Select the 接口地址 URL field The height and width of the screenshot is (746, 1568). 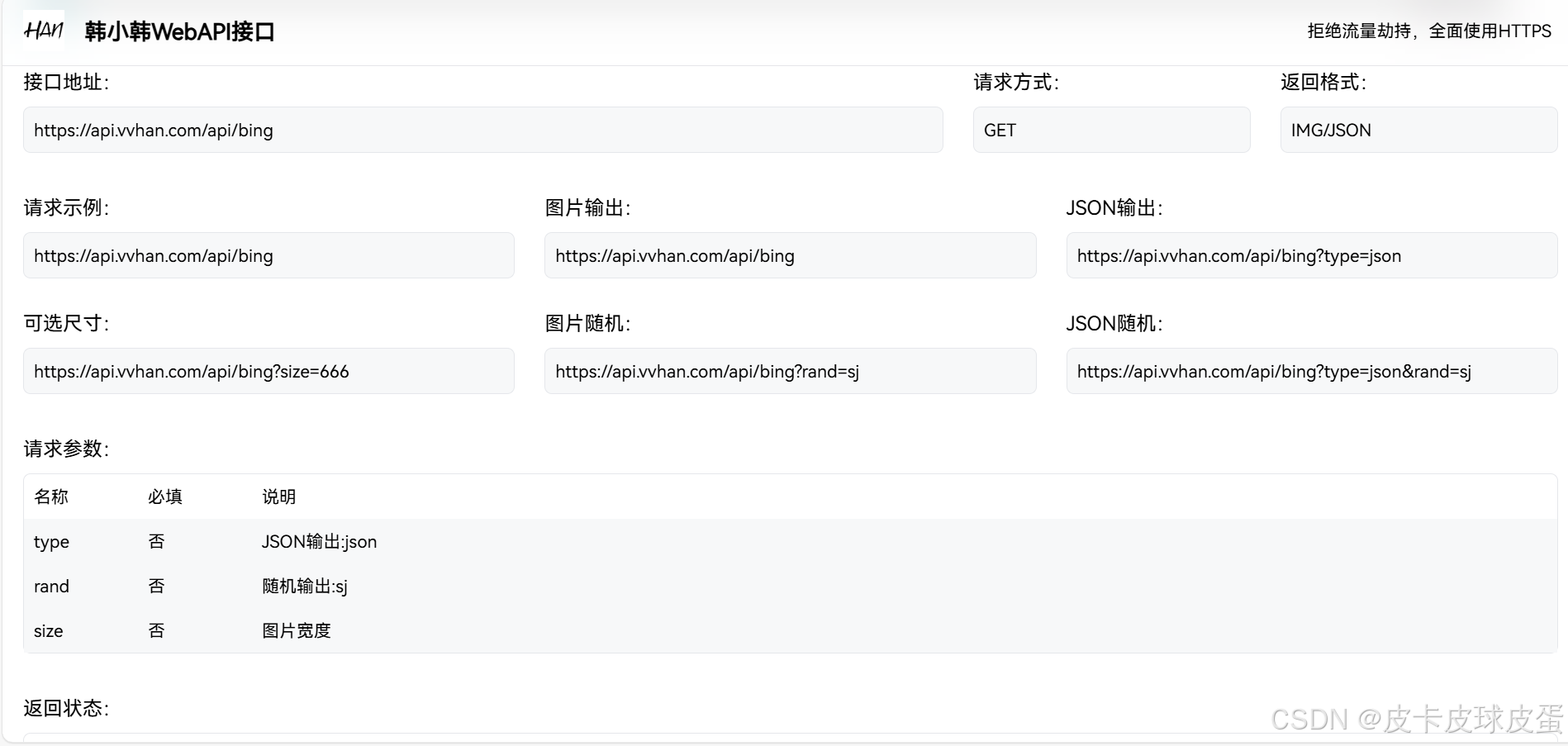tap(482, 130)
